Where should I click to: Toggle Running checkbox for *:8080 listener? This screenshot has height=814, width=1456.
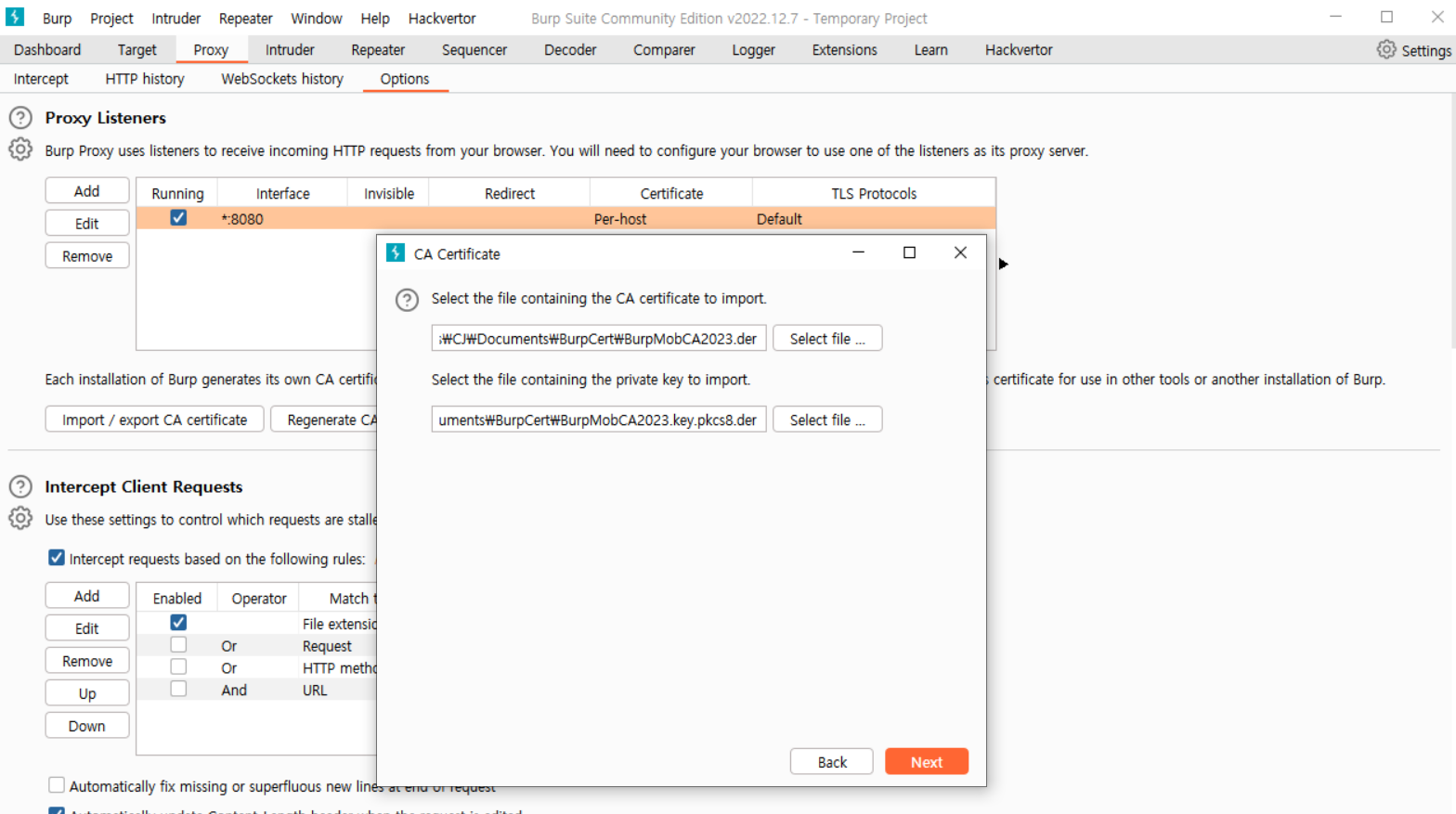click(x=178, y=218)
